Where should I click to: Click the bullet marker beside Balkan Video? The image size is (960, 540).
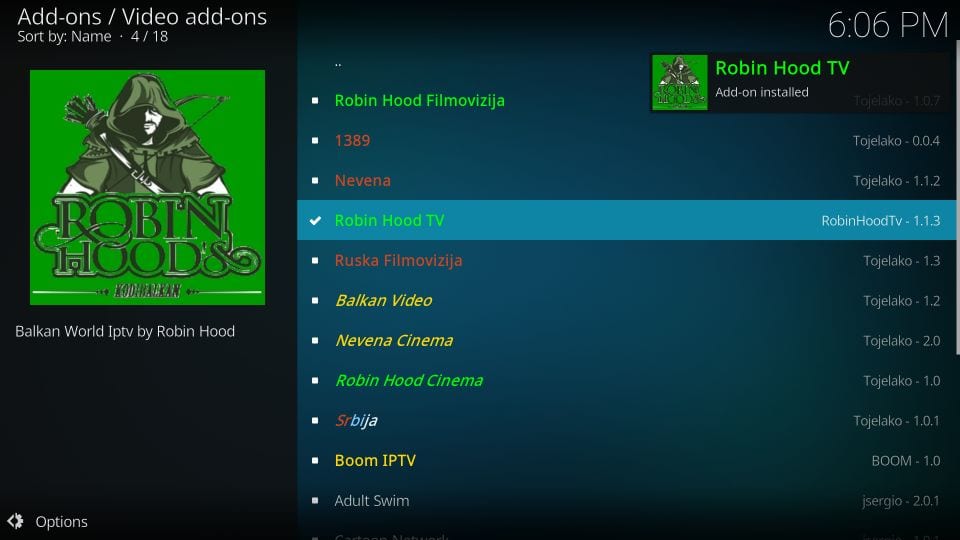pos(315,301)
